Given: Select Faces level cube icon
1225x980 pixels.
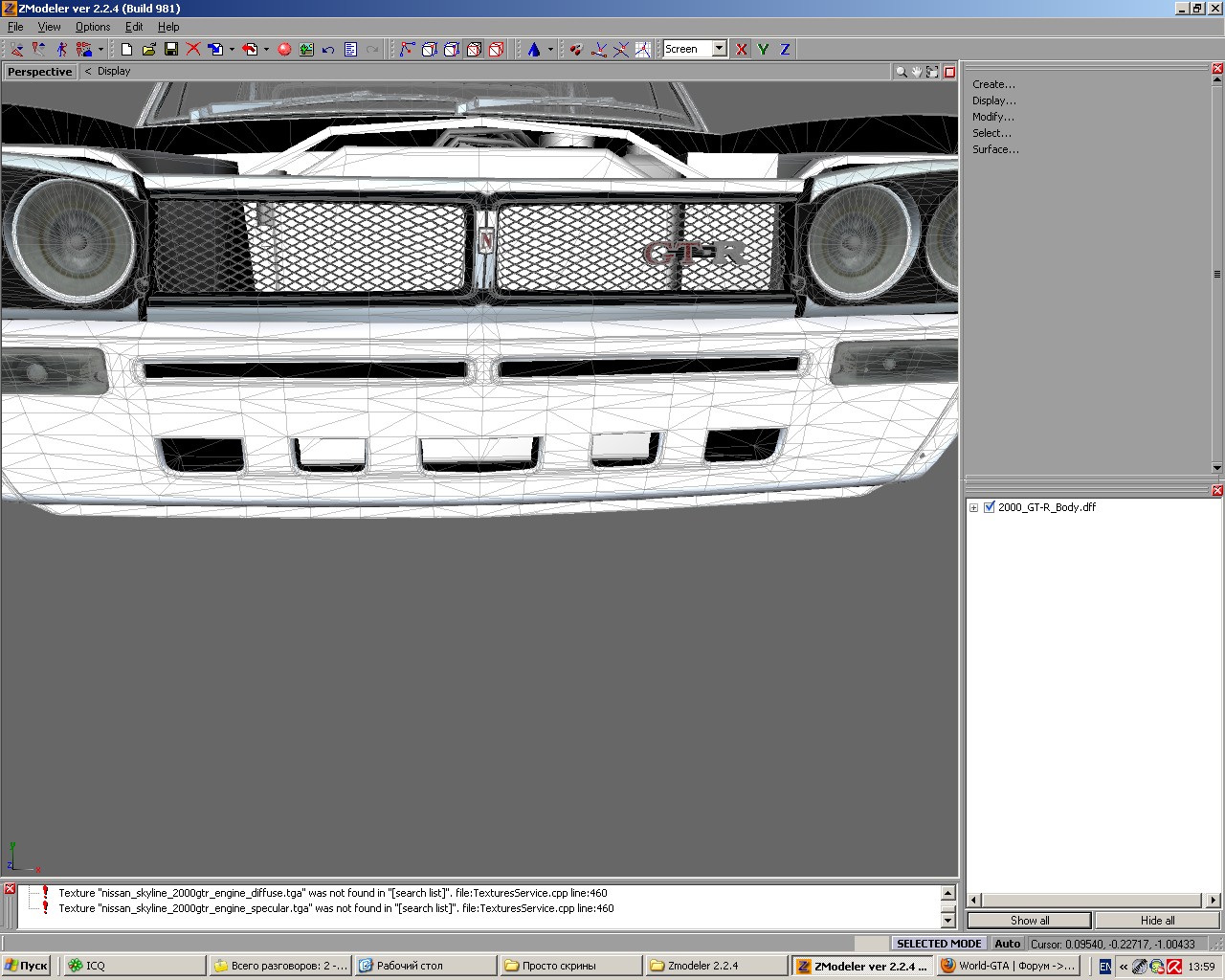Looking at the screenshot, I should (x=452, y=49).
